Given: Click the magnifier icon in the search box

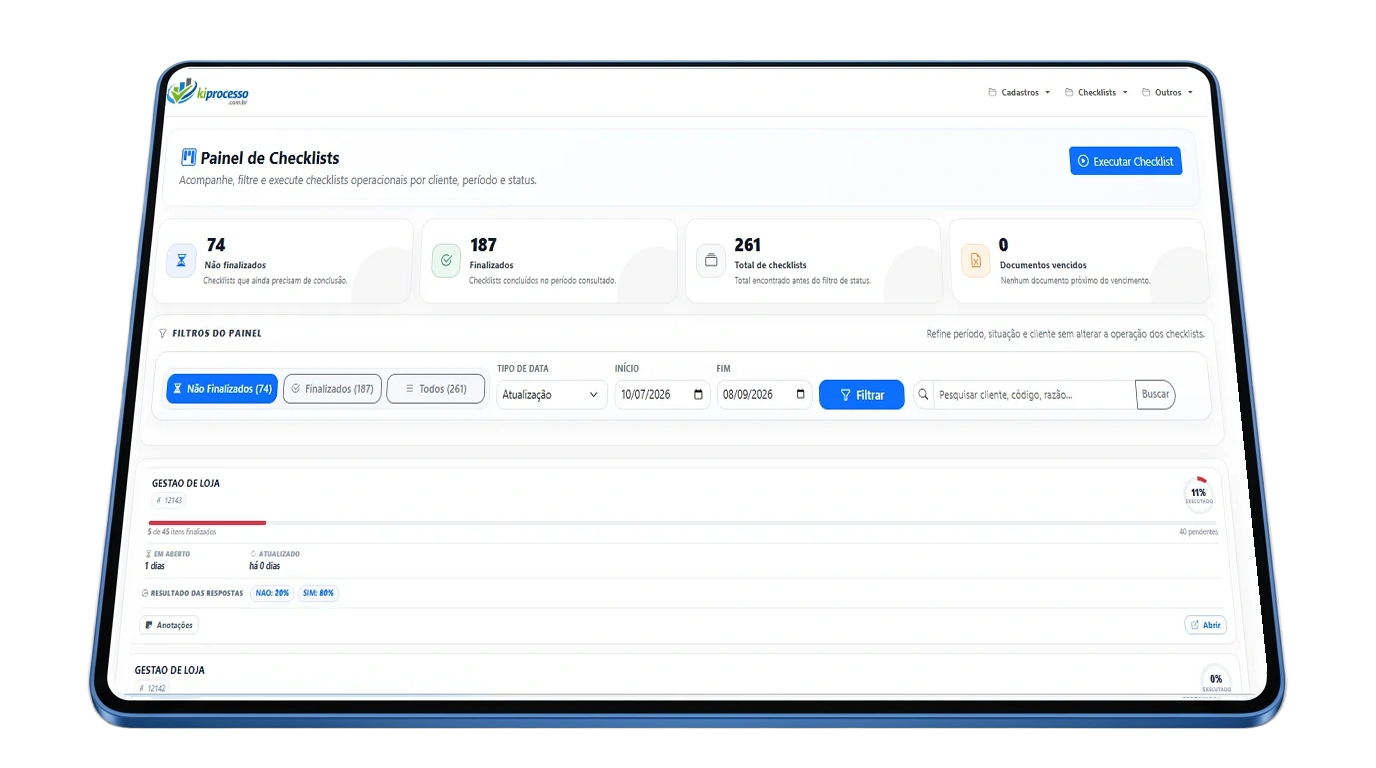Looking at the screenshot, I should (923, 395).
